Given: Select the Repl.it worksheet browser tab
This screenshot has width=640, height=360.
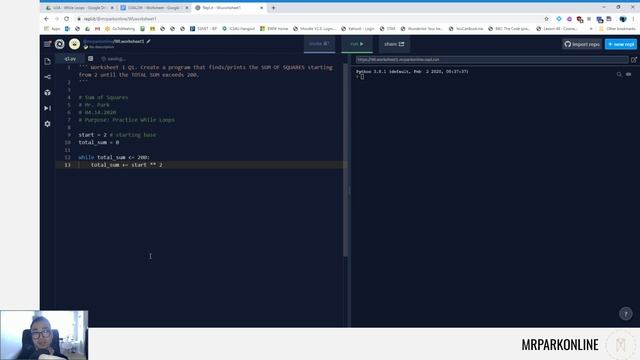Looking at the screenshot, I should click(x=229, y=8).
